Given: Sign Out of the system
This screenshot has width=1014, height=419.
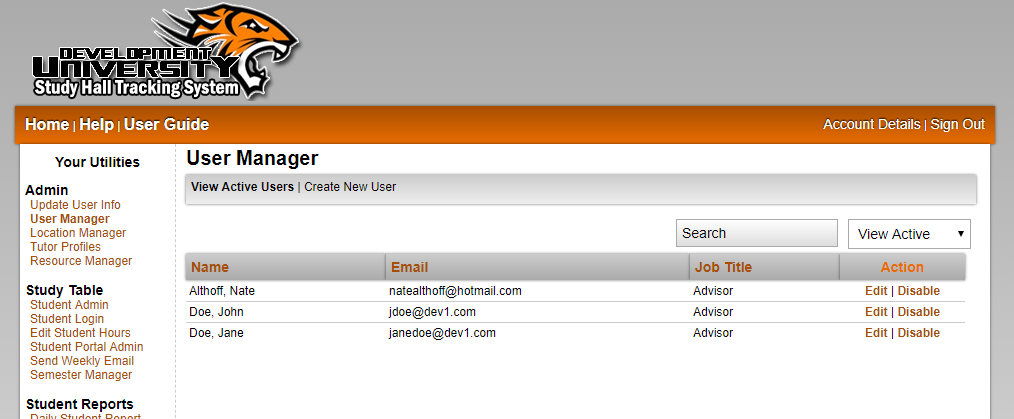Looking at the screenshot, I should tap(958, 124).
